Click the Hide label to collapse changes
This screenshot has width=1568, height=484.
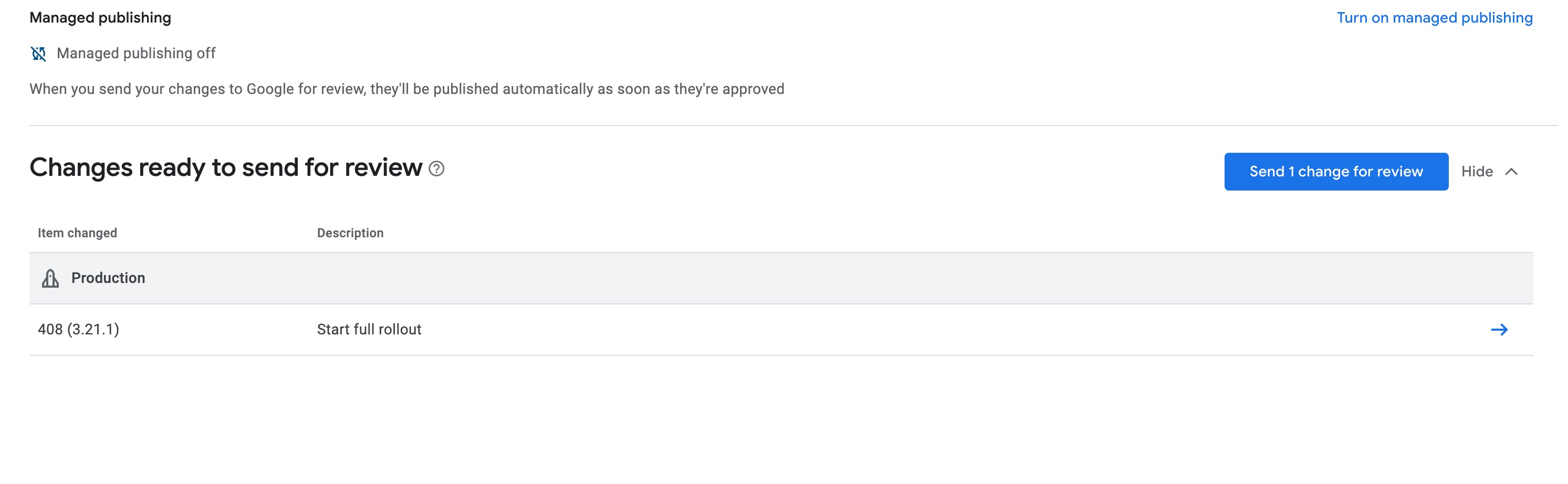(x=1477, y=172)
